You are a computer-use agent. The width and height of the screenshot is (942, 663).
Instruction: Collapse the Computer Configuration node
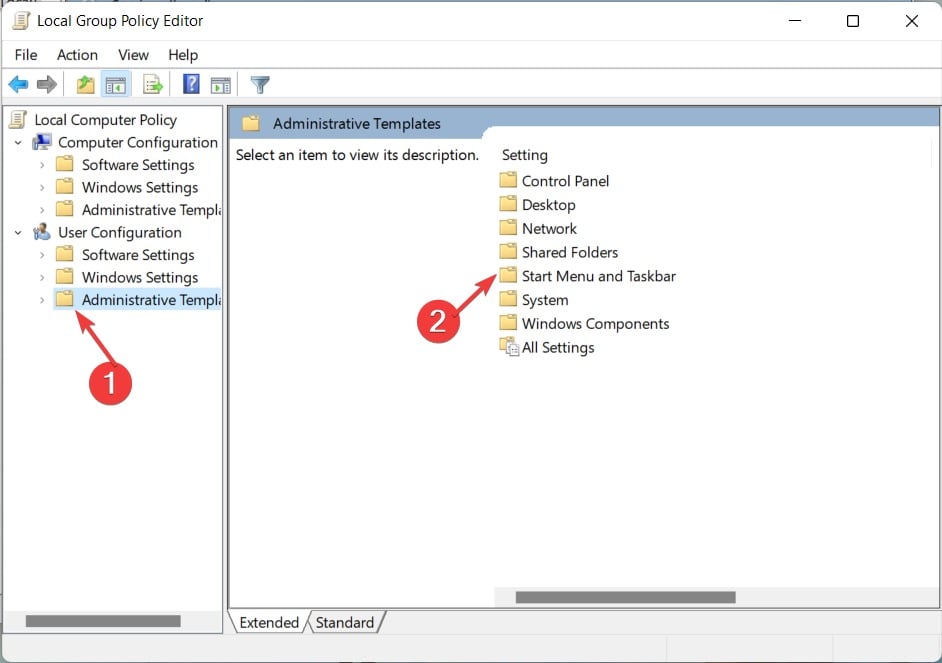point(19,143)
